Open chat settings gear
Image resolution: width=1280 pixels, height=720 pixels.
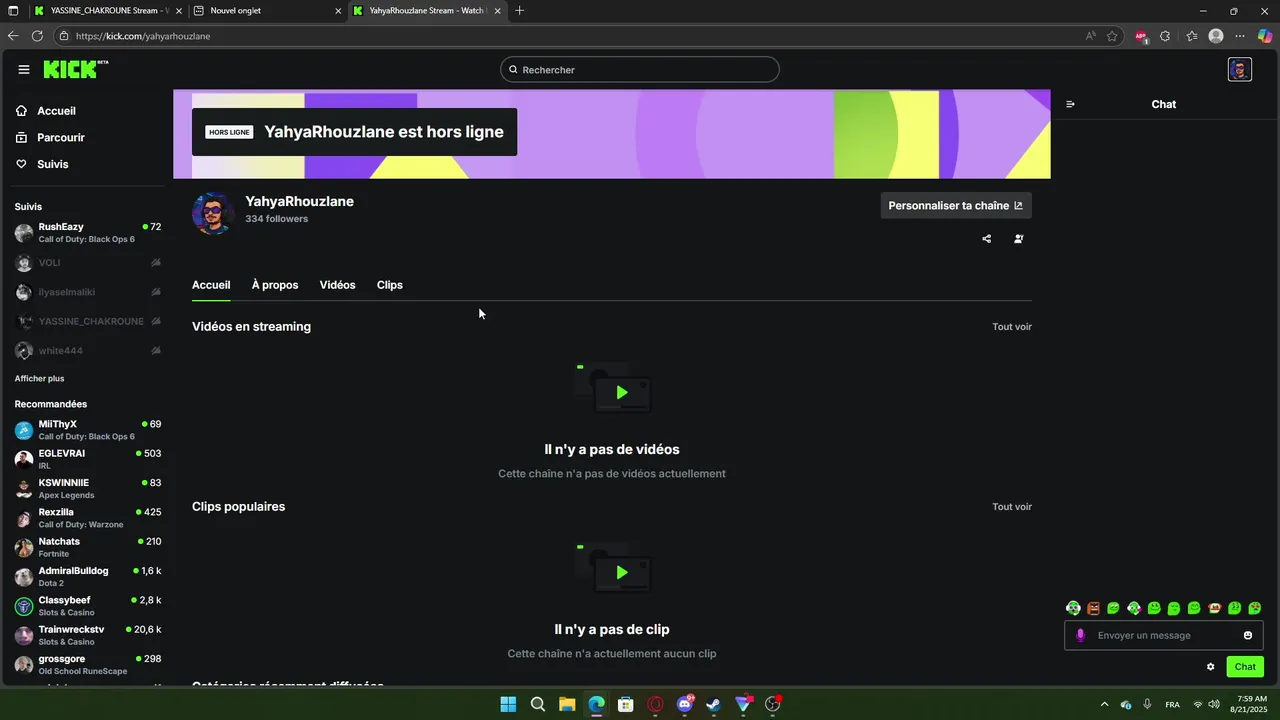[x=1211, y=667]
